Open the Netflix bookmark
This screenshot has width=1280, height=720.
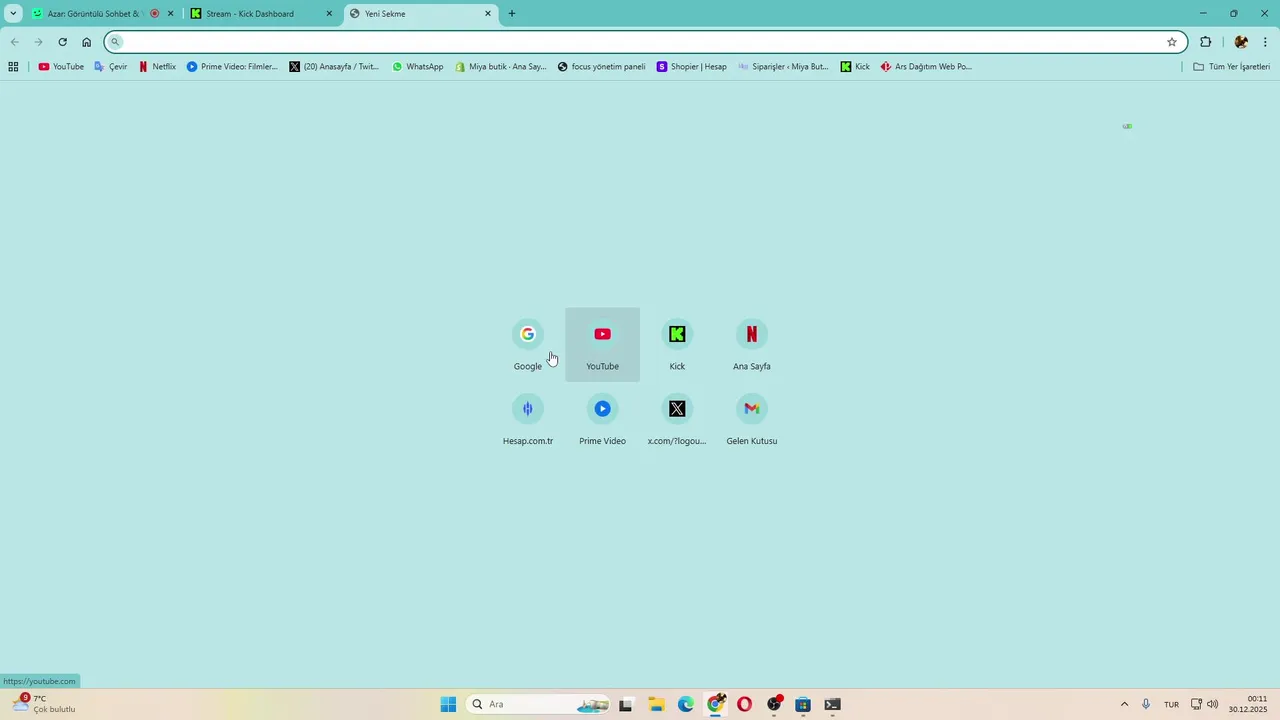(157, 67)
